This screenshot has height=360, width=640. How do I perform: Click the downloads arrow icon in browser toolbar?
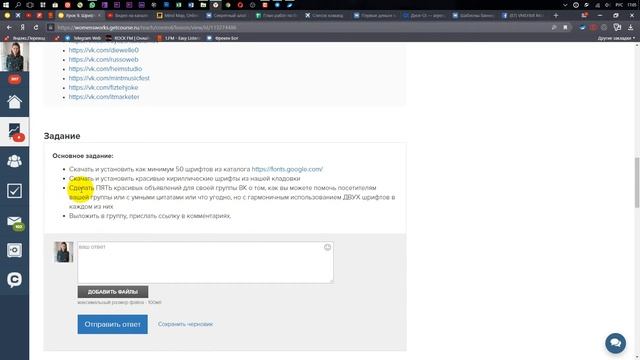pos(630,27)
